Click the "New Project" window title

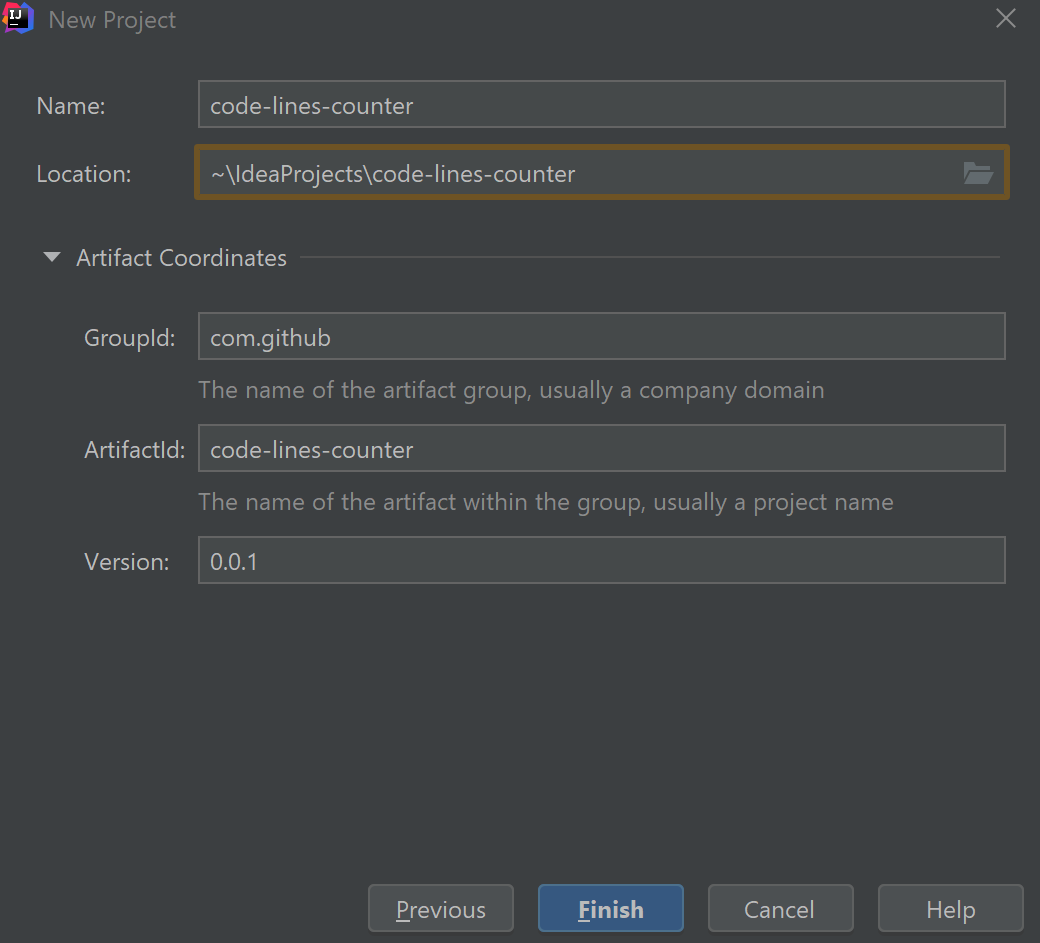pyautogui.click(x=112, y=20)
